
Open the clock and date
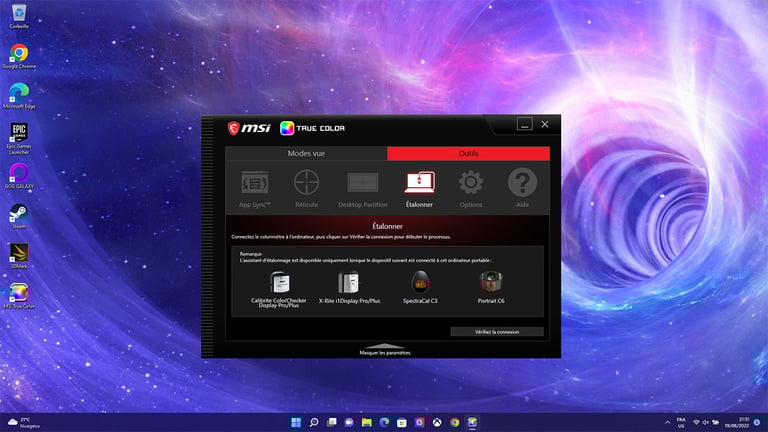coord(737,423)
